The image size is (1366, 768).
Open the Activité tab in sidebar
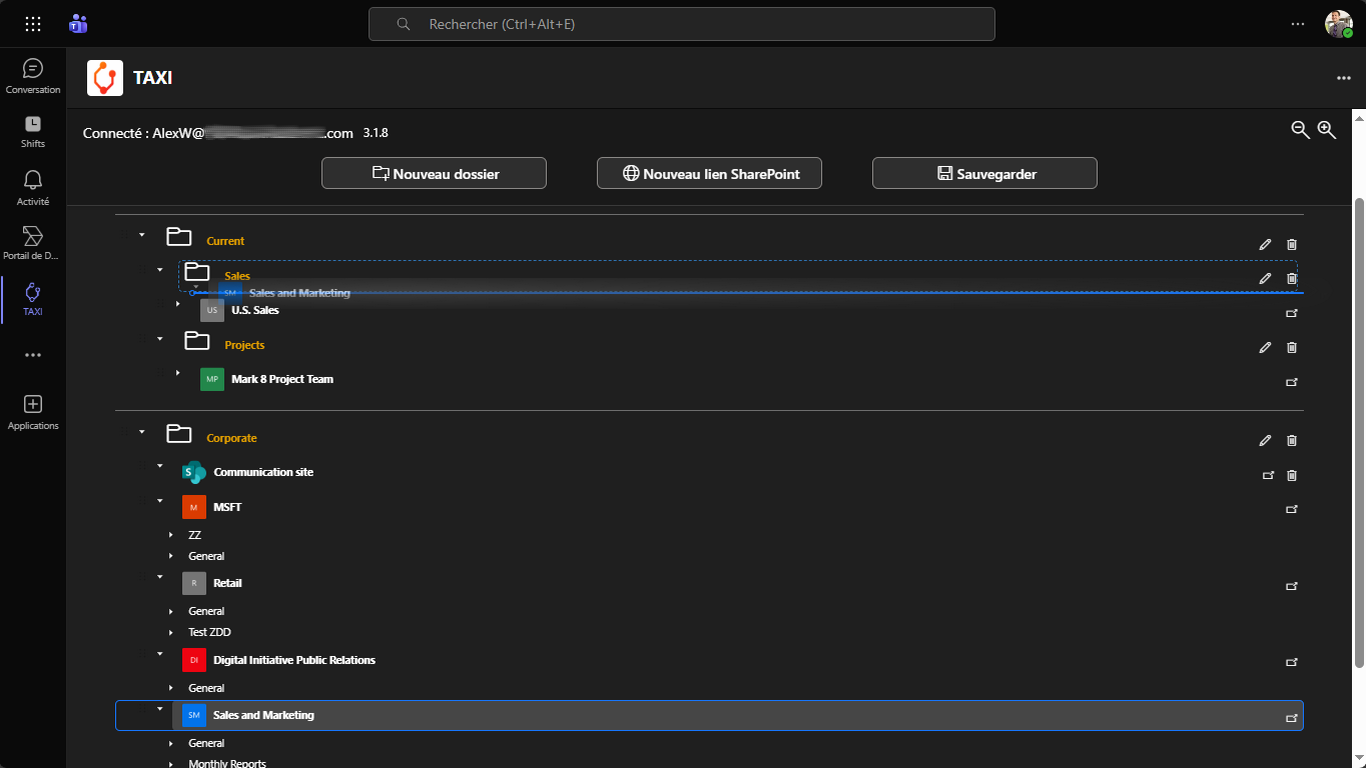pos(33,186)
